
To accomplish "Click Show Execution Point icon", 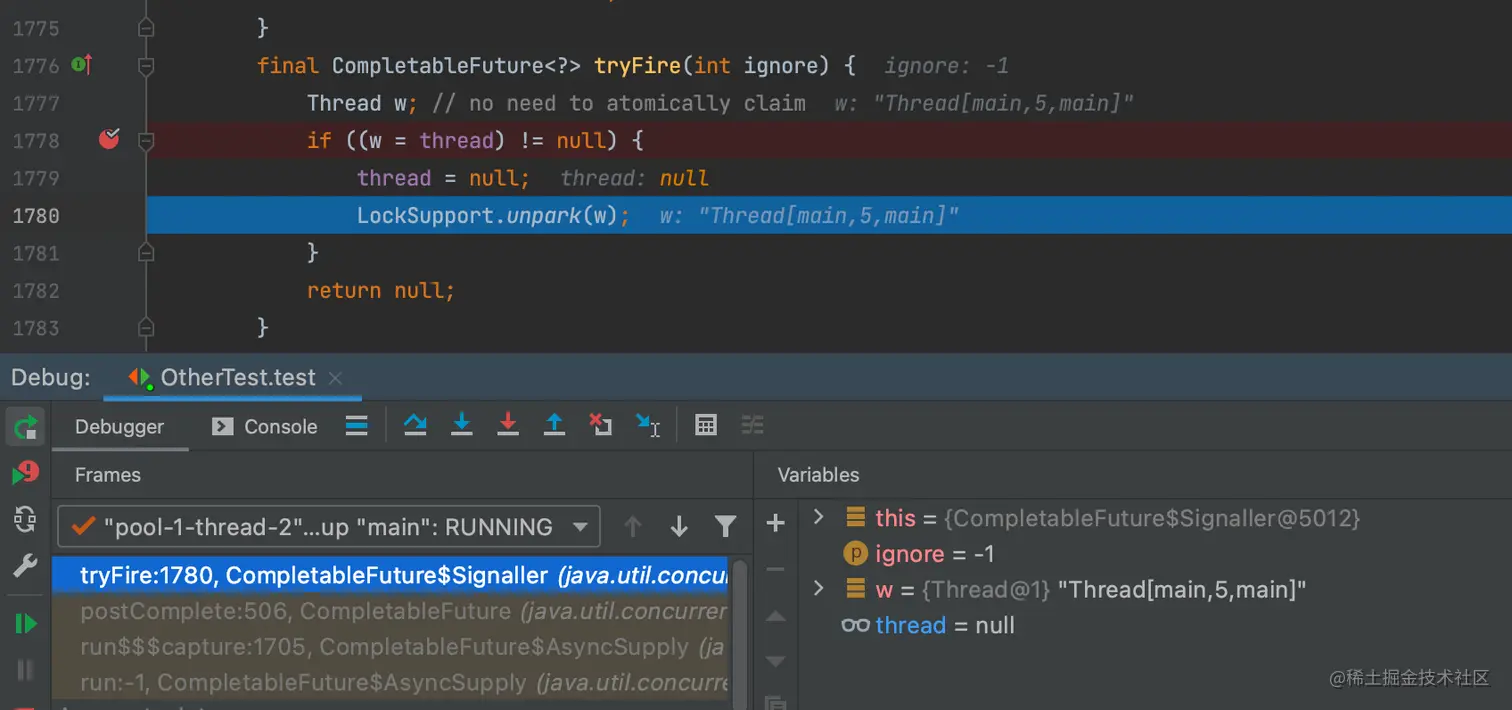I will point(357,426).
